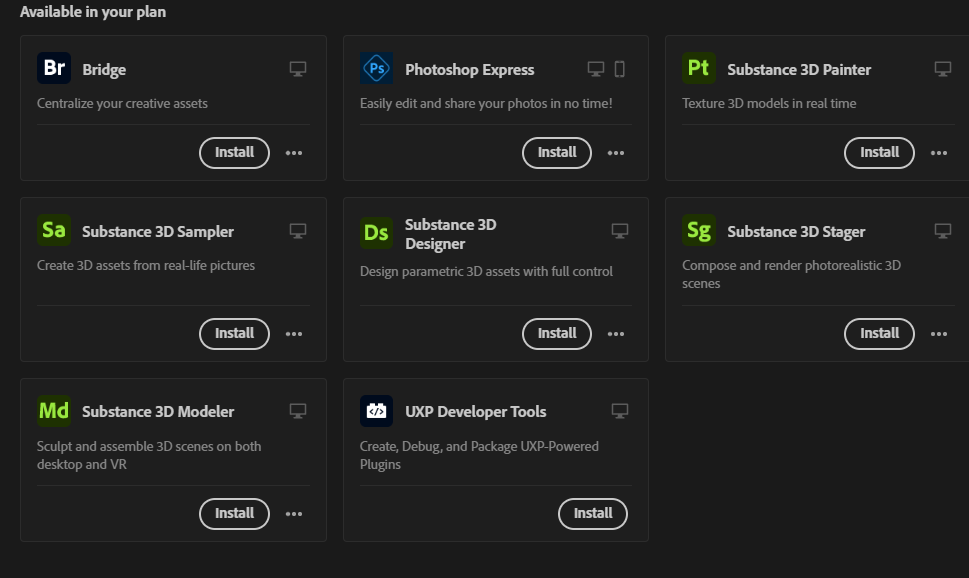Open more options menu for Photoshop Express
The image size is (969, 578).
(616, 153)
